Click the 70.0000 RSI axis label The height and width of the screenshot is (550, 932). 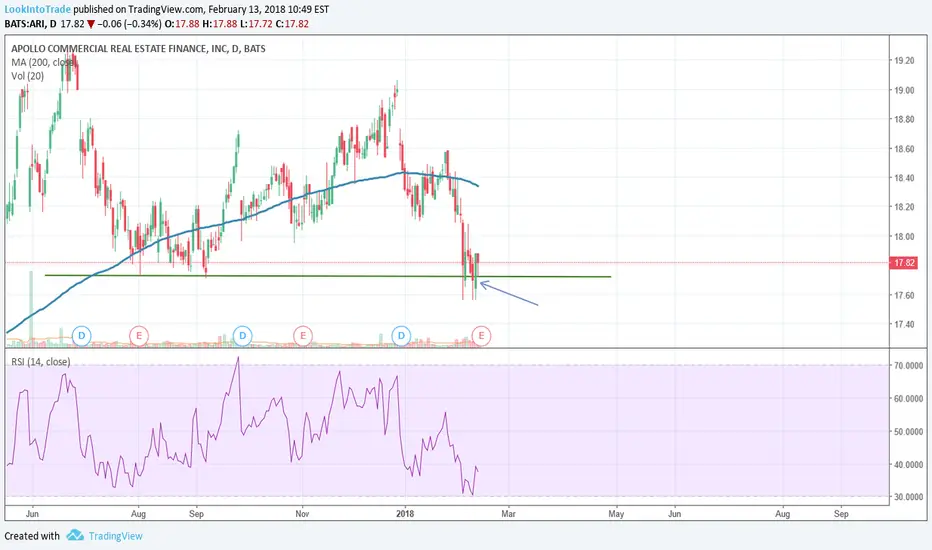coord(908,366)
